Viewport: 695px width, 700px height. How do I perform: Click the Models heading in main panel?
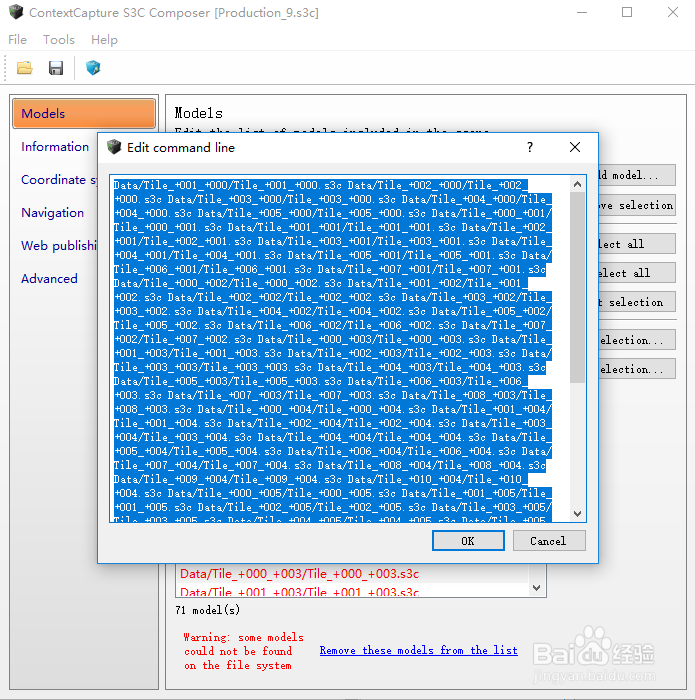click(x=199, y=113)
